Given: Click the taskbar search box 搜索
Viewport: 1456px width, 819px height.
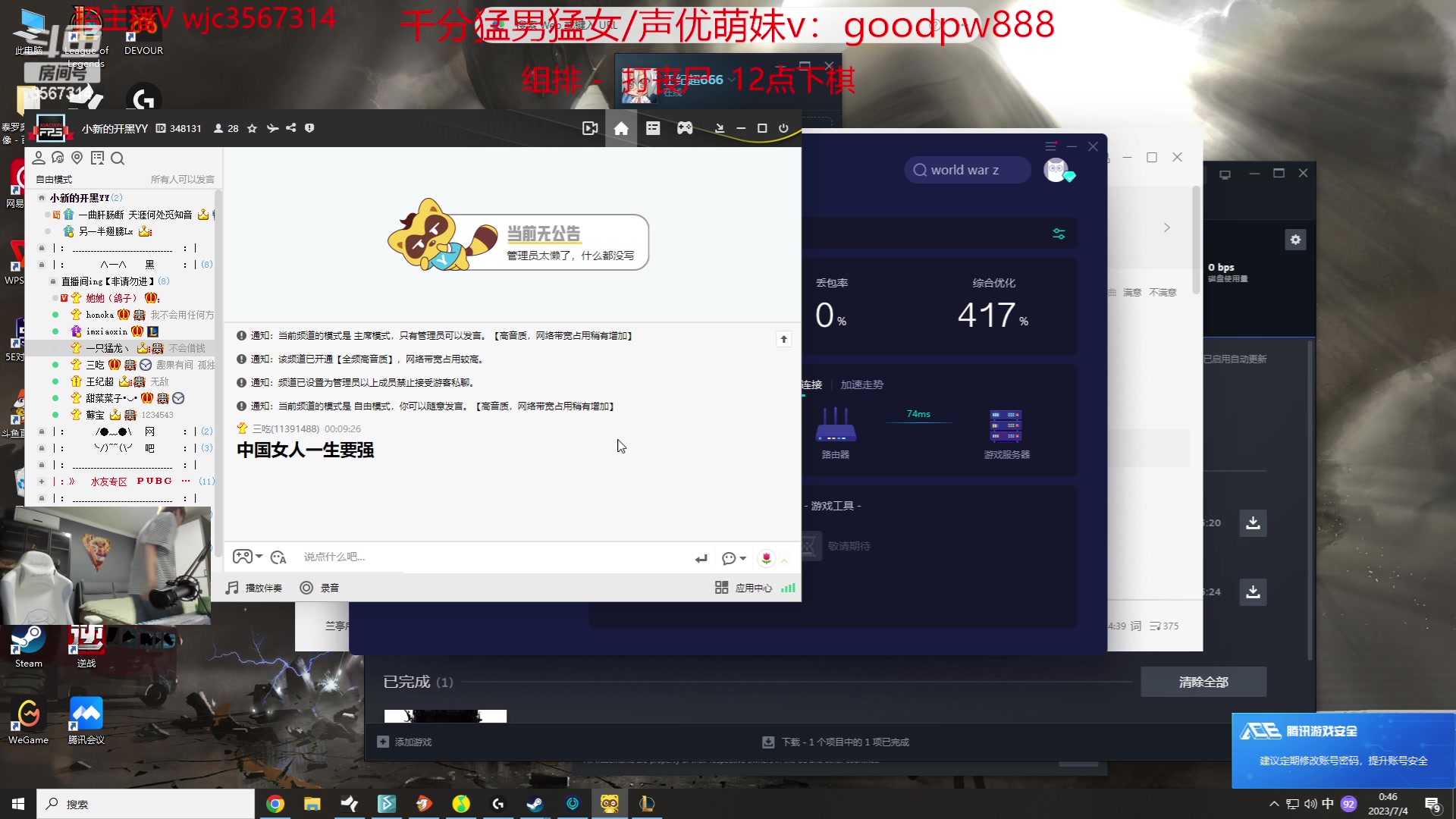Looking at the screenshot, I should tap(146, 804).
